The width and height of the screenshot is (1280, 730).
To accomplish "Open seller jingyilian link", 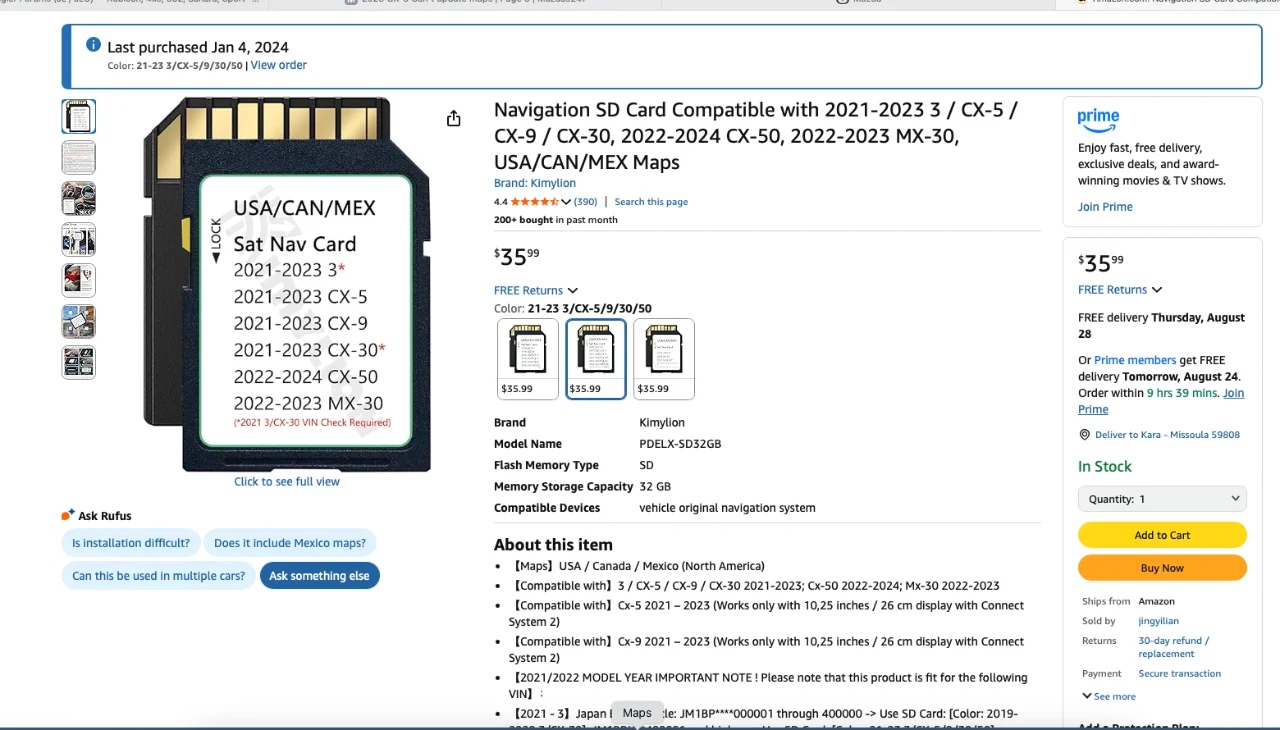I will tap(1158, 621).
